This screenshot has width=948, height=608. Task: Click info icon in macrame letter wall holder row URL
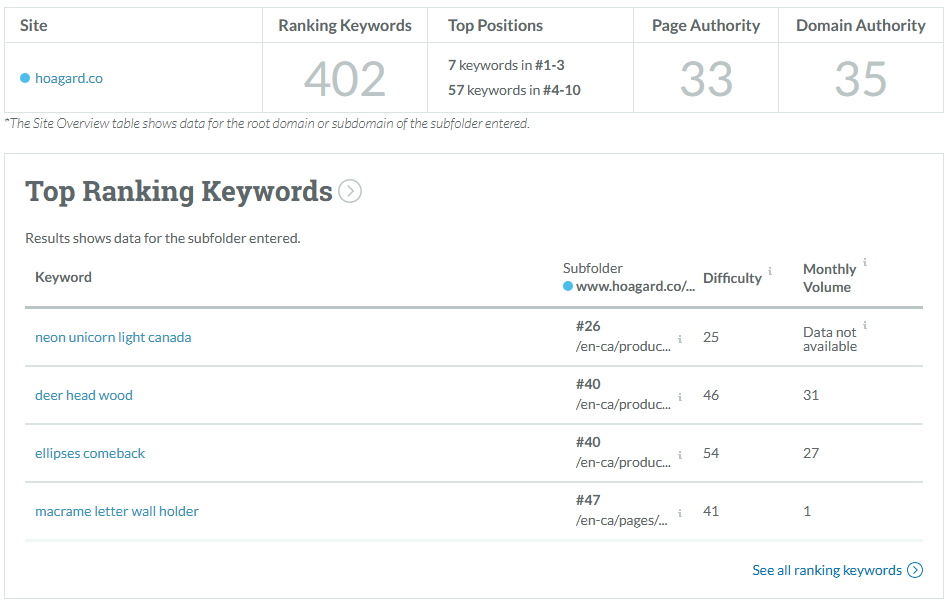pos(680,513)
